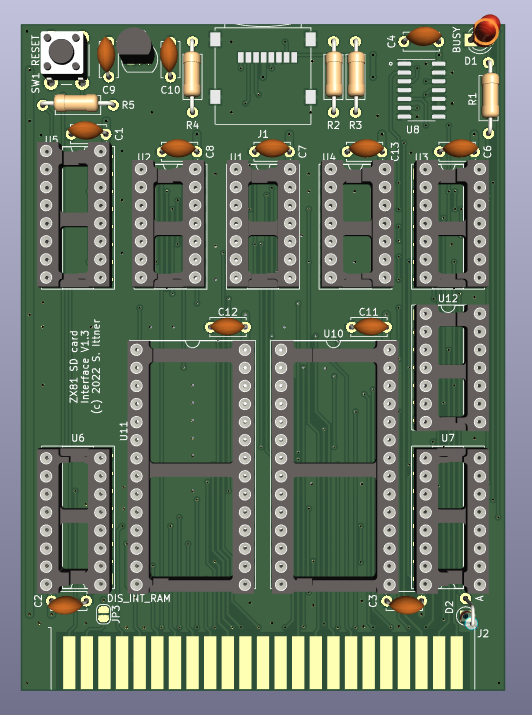Select the D2 diode
This screenshot has height=715, width=532.
[467, 611]
